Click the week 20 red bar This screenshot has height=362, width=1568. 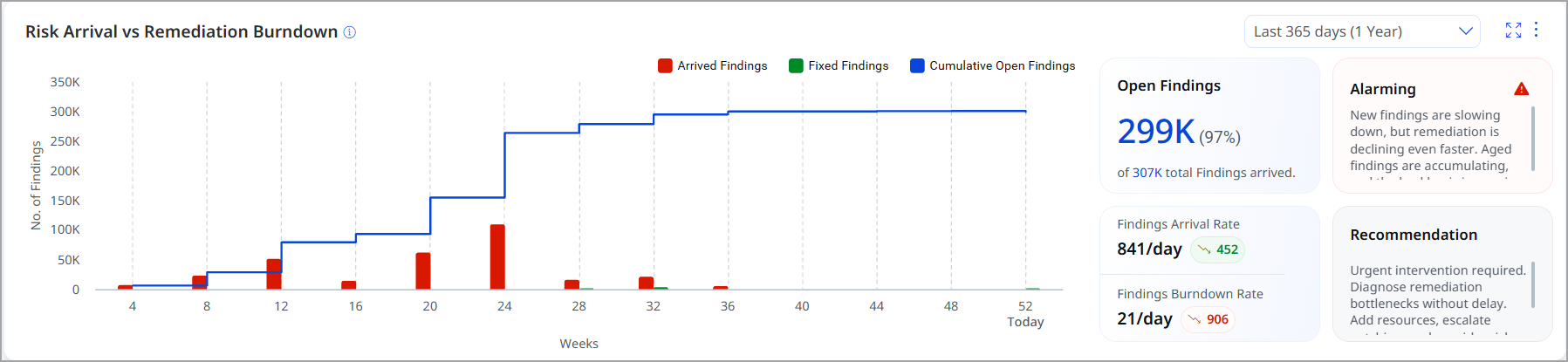click(x=423, y=270)
